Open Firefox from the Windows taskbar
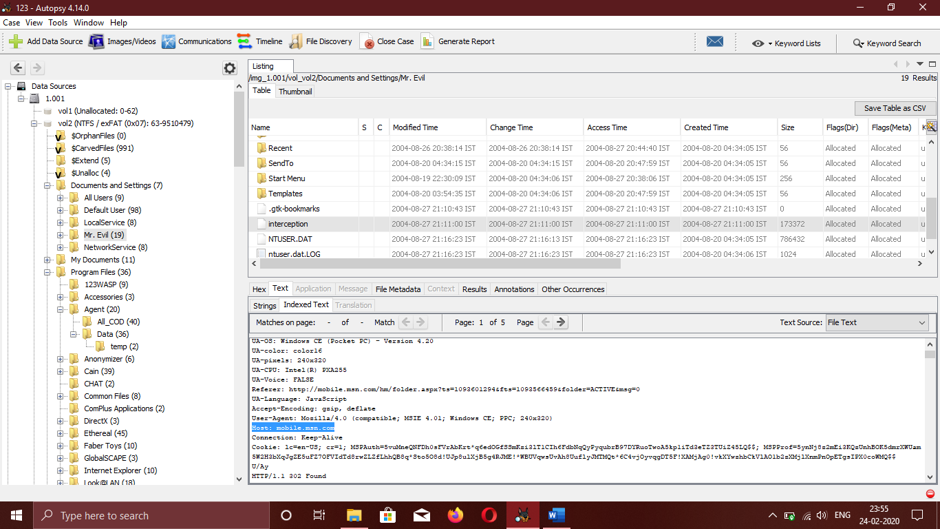This screenshot has width=940, height=529. pyautogui.click(x=455, y=515)
